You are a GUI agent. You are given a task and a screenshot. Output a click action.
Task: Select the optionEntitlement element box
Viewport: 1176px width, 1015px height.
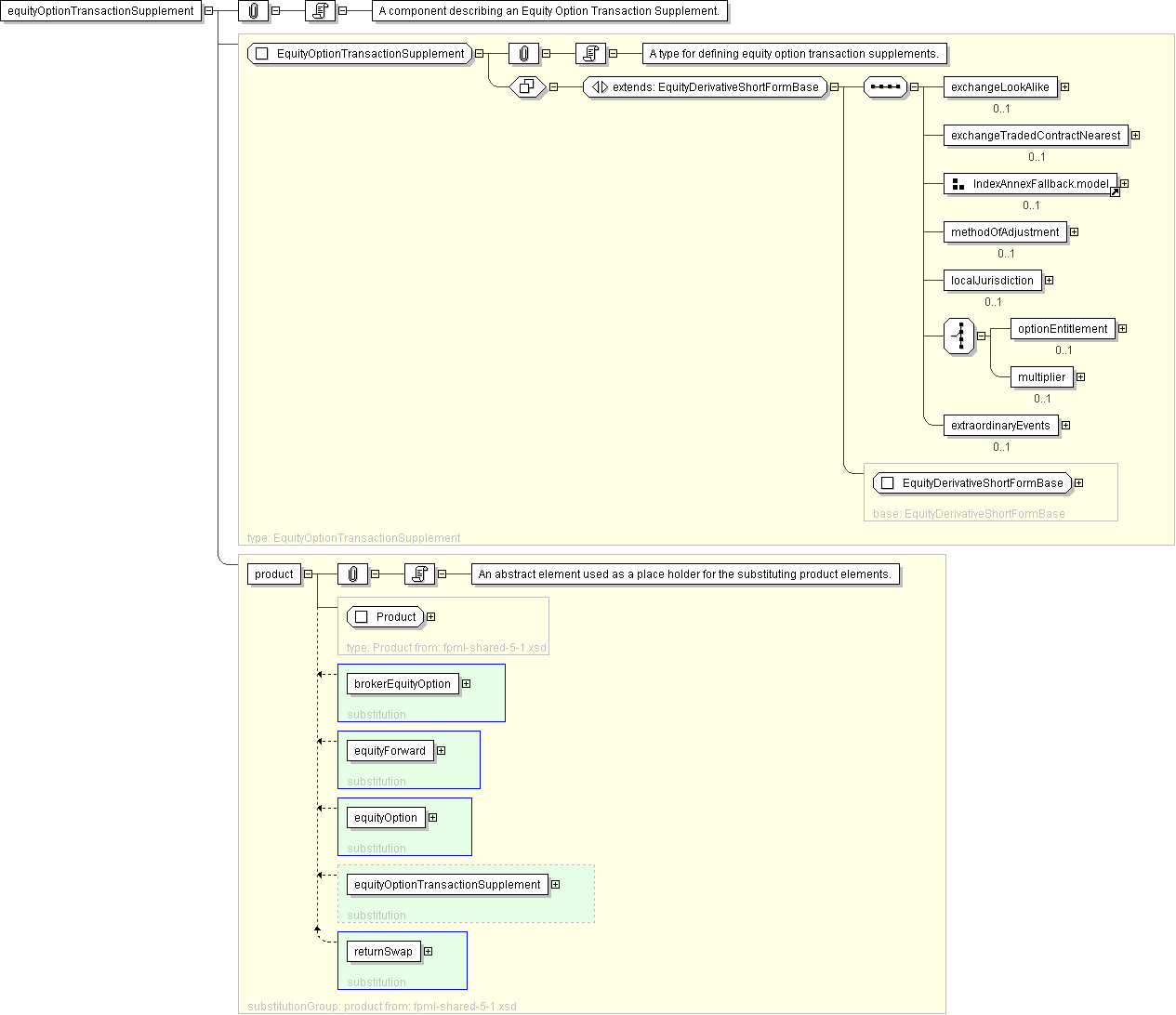coord(1063,329)
